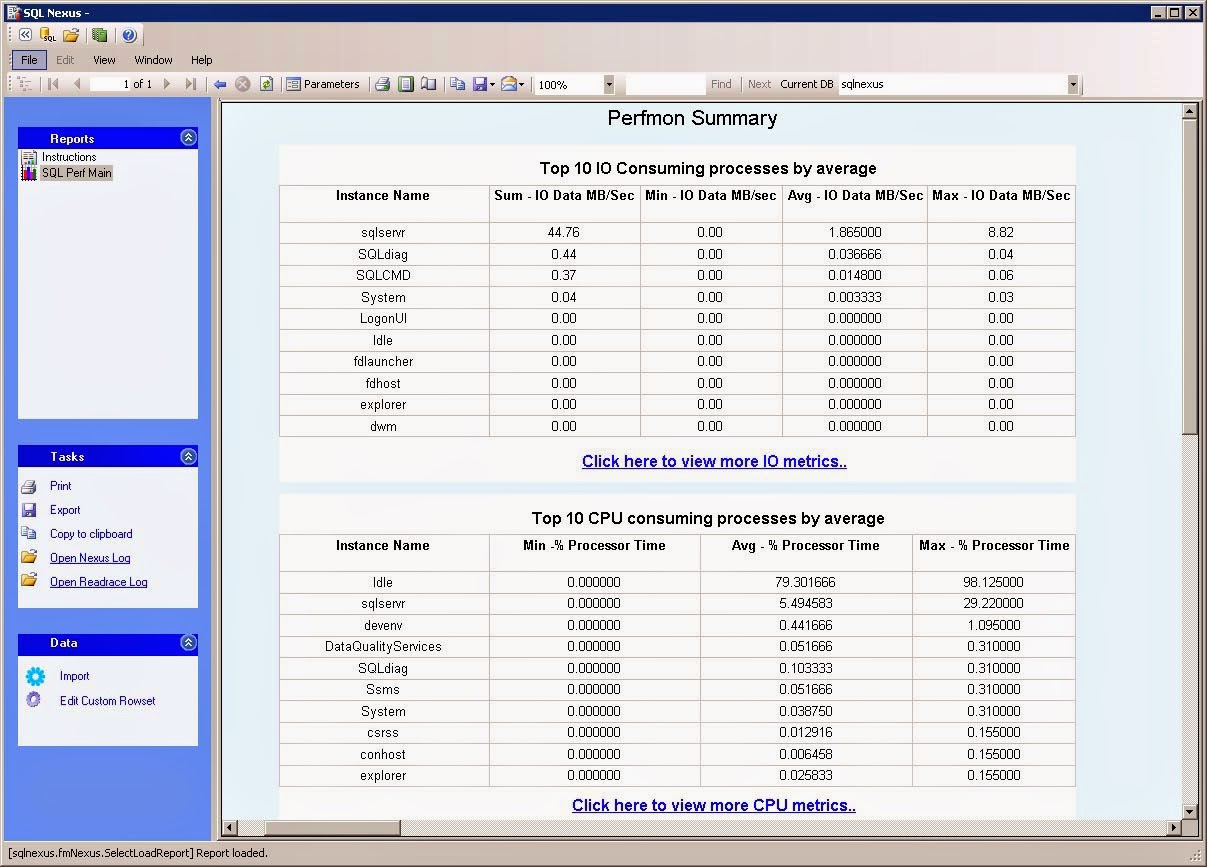Expand the Current DB sqlnexus dropdown

[x=1073, y=85]
